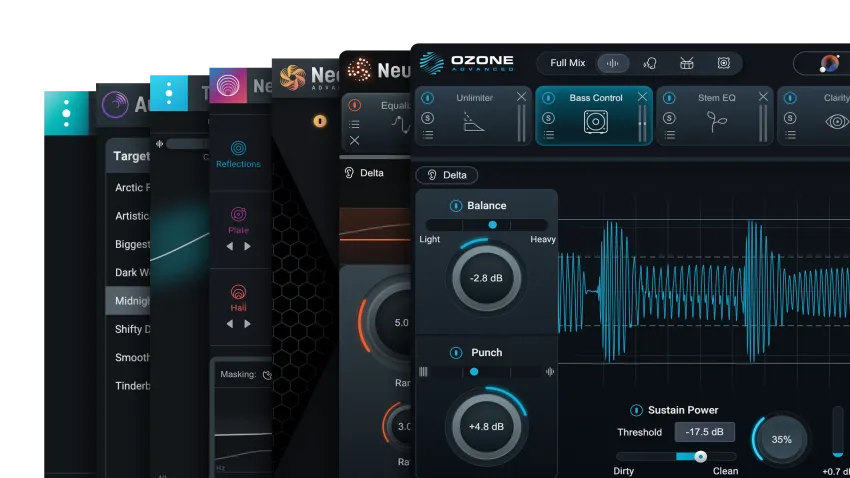
Task: Step to the next Plate reverb option
Action: pos(248,246)
